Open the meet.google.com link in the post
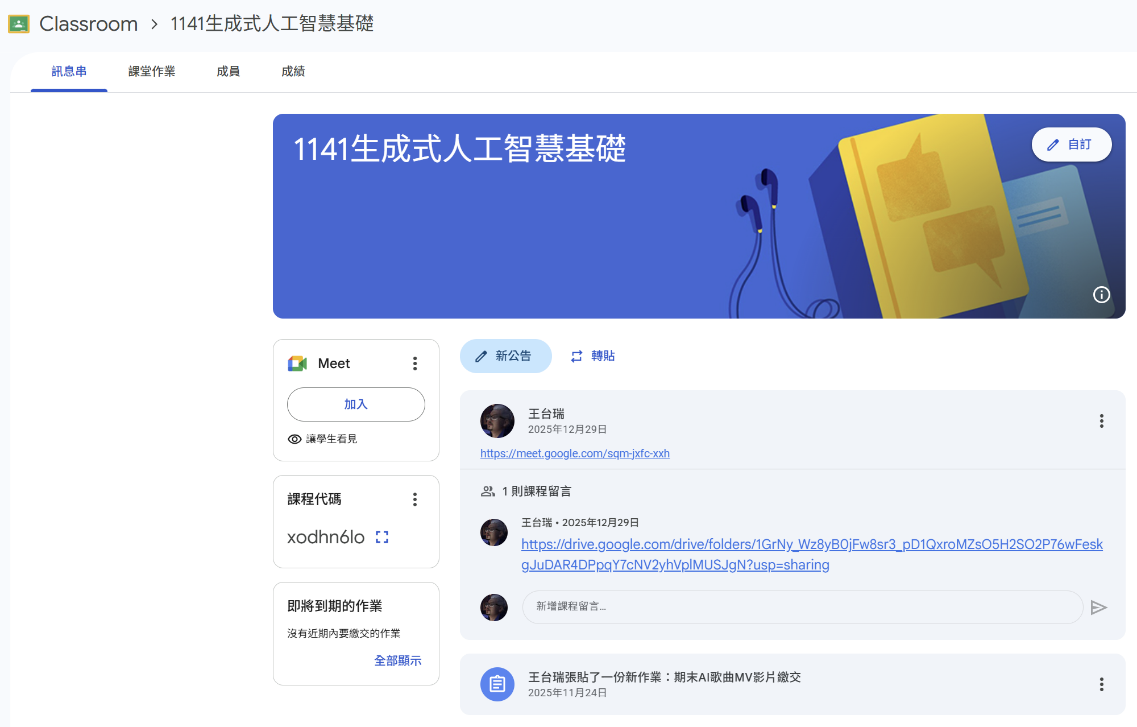Image resolution: width=1137 pixels, height=727 pixels. click(575, 453)
